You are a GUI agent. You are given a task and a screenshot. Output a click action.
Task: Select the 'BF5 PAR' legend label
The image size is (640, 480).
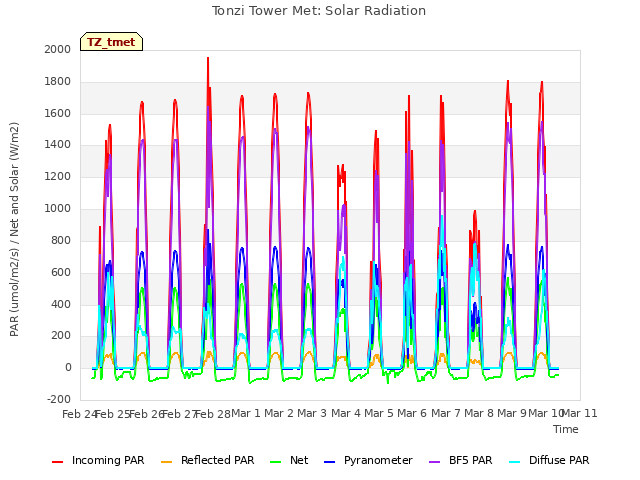[471, 460]
